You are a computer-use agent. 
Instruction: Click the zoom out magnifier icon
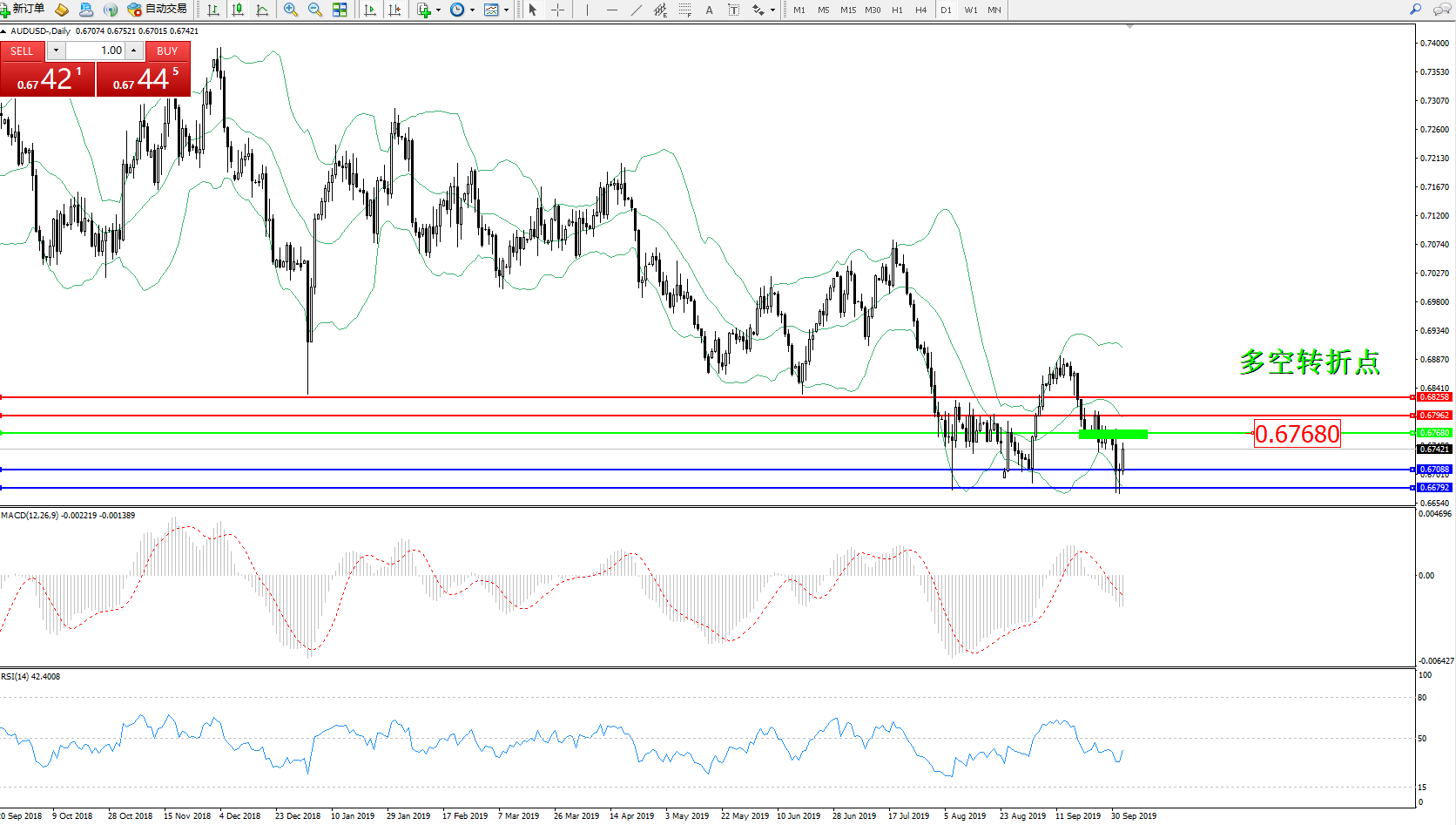coord(315,10)
